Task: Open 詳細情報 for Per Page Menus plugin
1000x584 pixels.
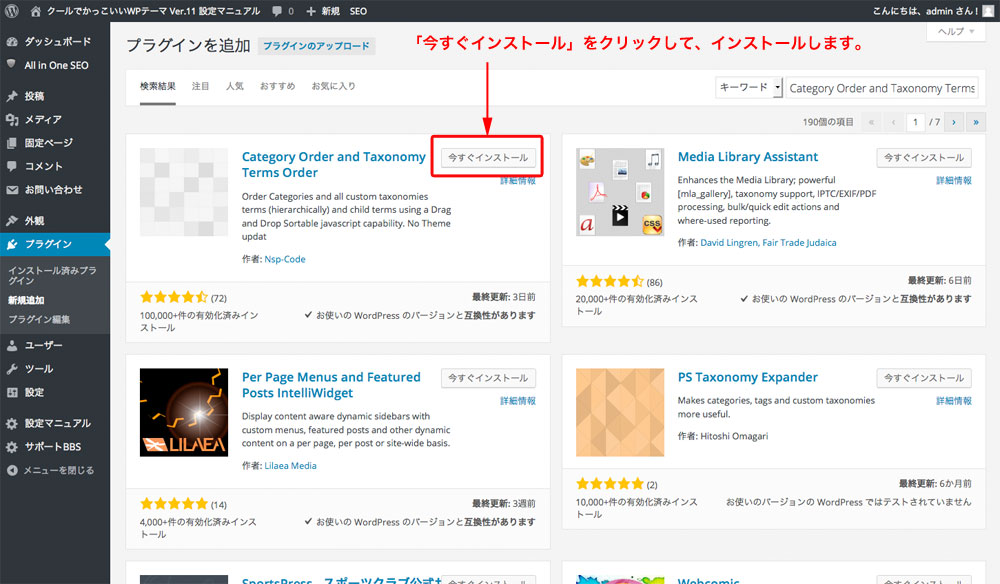Action: click(x=518, y=401)
